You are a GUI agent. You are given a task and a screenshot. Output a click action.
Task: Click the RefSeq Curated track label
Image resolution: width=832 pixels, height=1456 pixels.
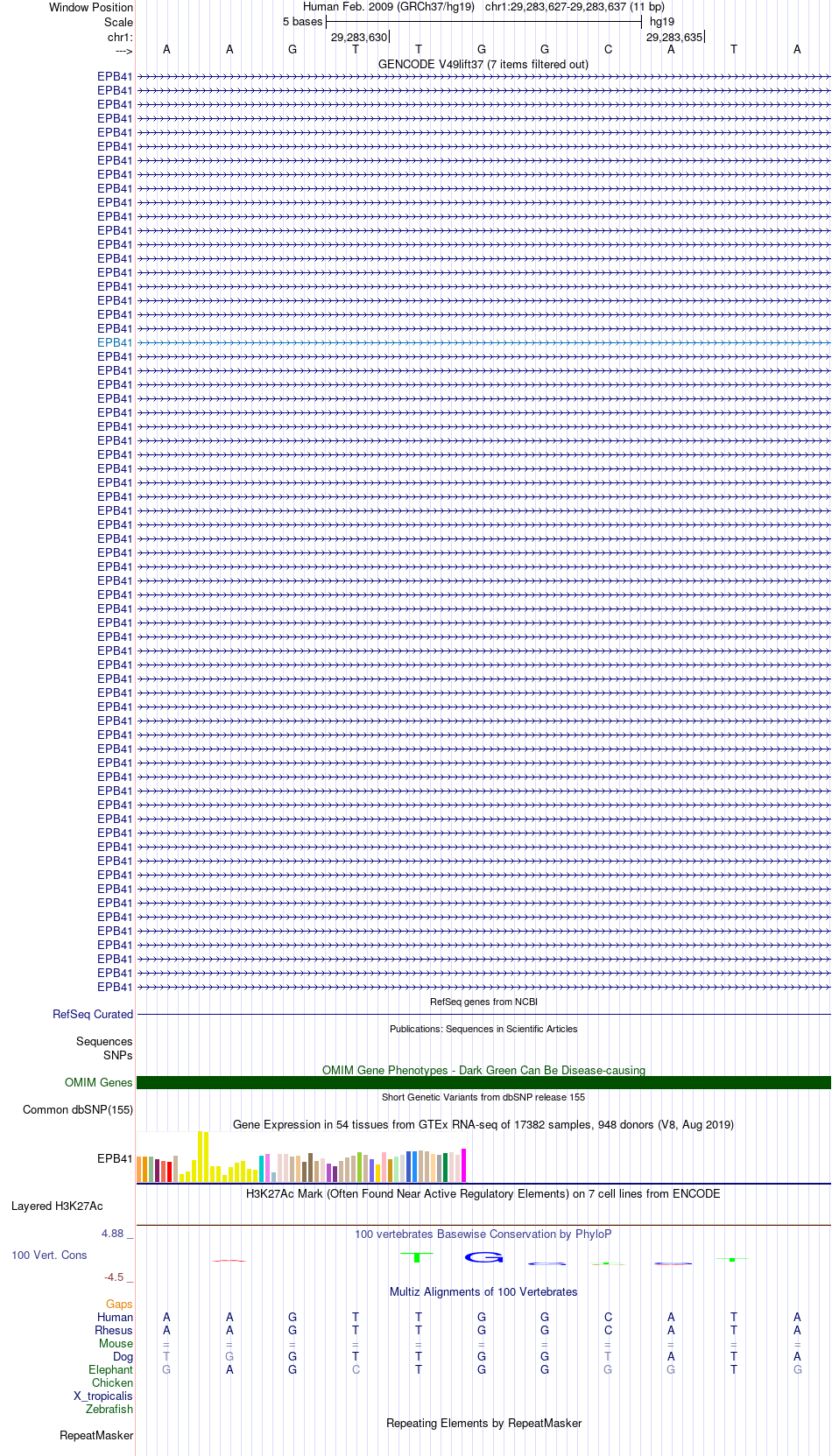93,1015
